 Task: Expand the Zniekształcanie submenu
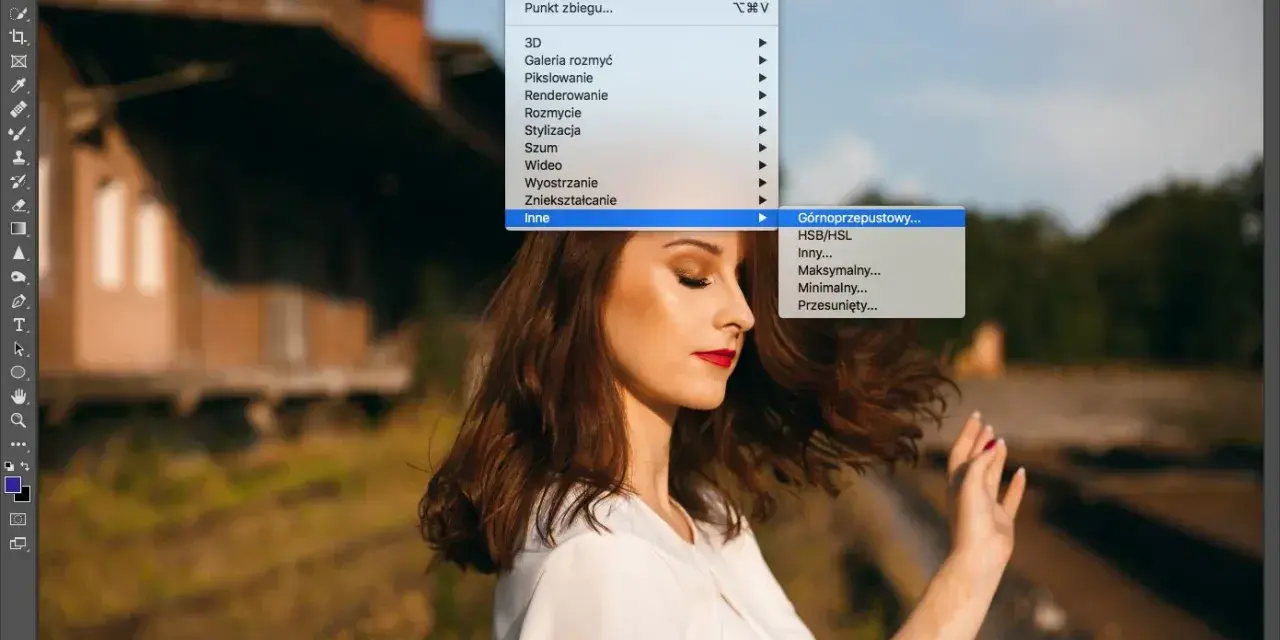(x=642, y=200)
